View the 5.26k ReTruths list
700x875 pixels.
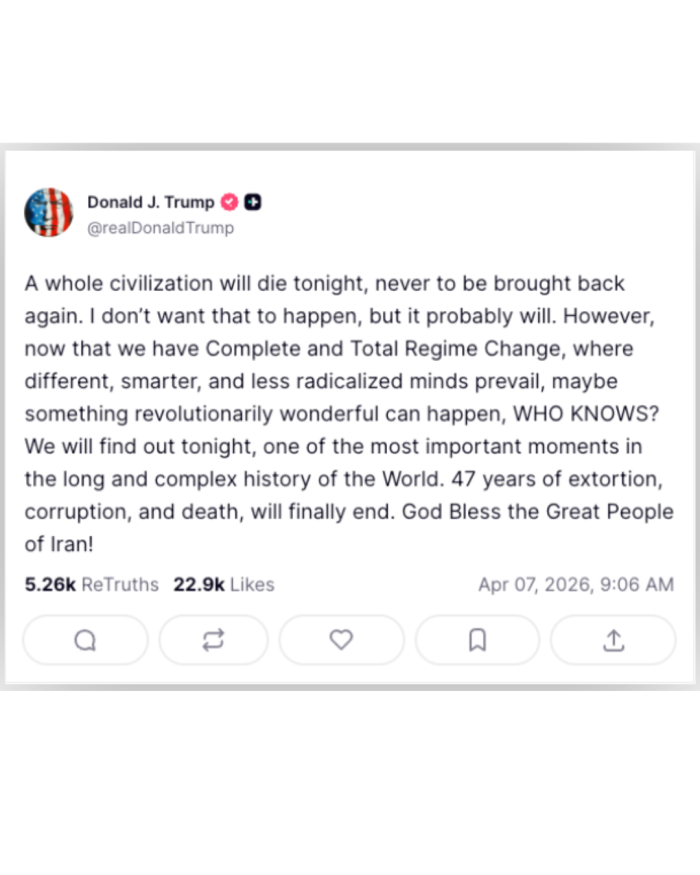pyautogui.click(x=91, y=585)
